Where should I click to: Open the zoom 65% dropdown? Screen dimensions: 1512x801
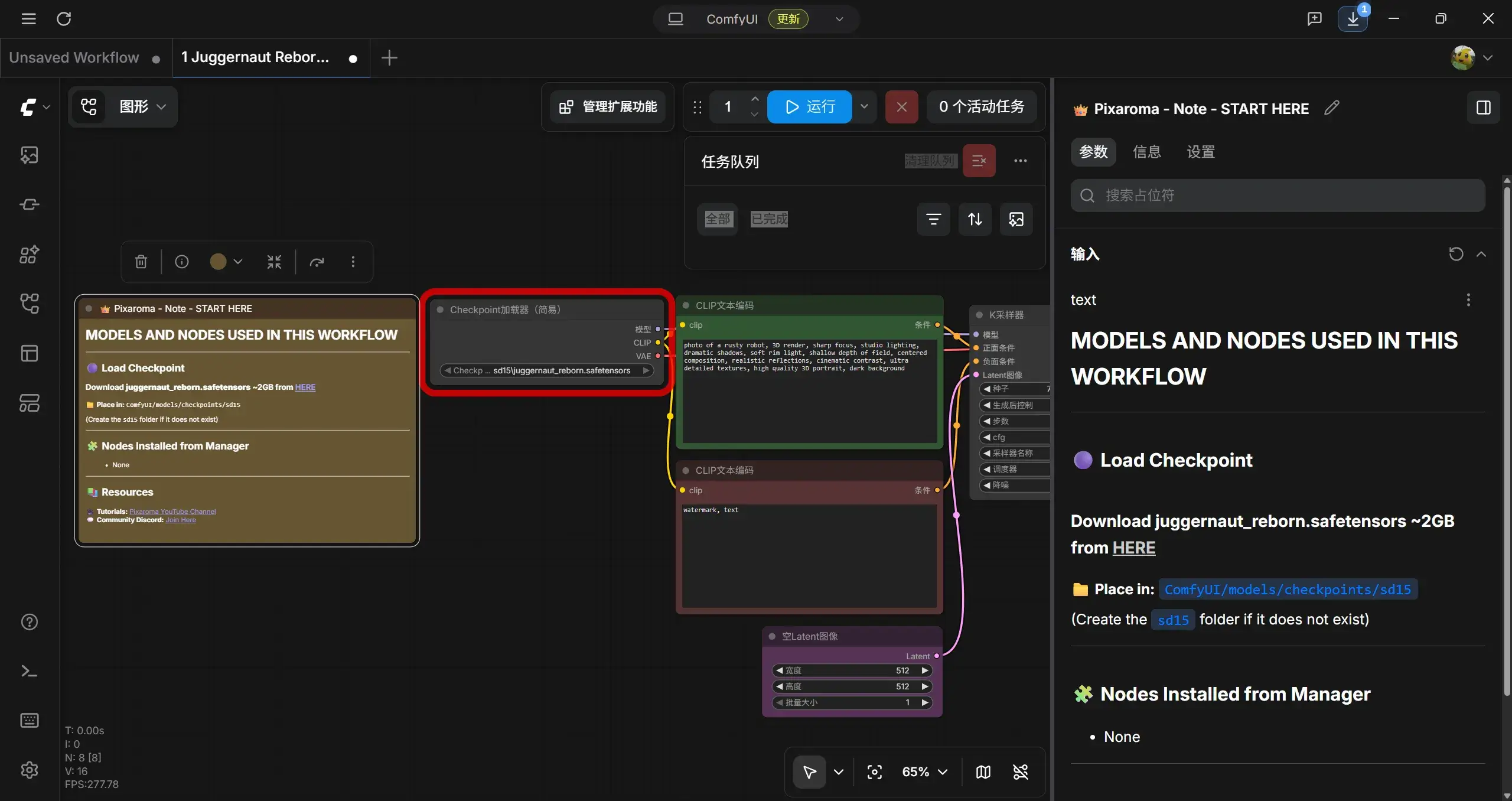click(925, 772)
